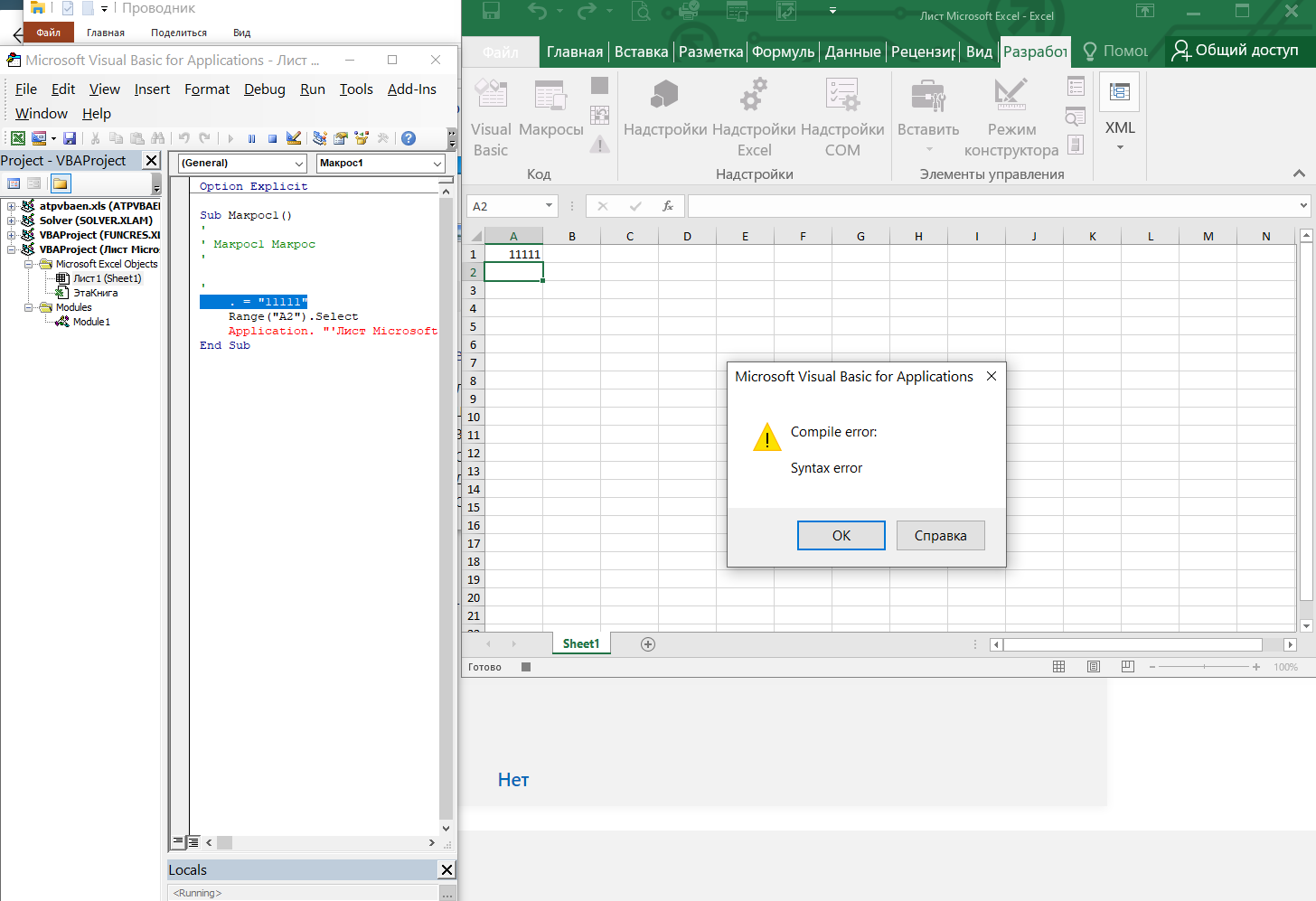The width and height of the screenshot is (1316, 901).
Task: Open Properties Window icon in VBA toolbar
Action: point(341,138)
